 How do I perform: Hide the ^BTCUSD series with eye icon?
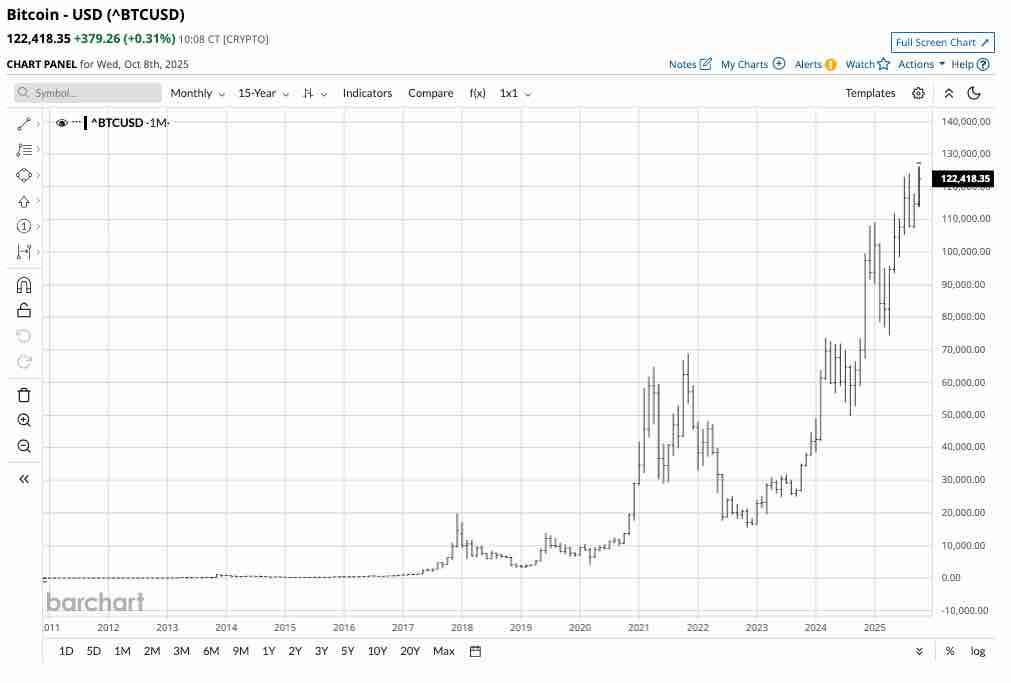click(62, 123)
